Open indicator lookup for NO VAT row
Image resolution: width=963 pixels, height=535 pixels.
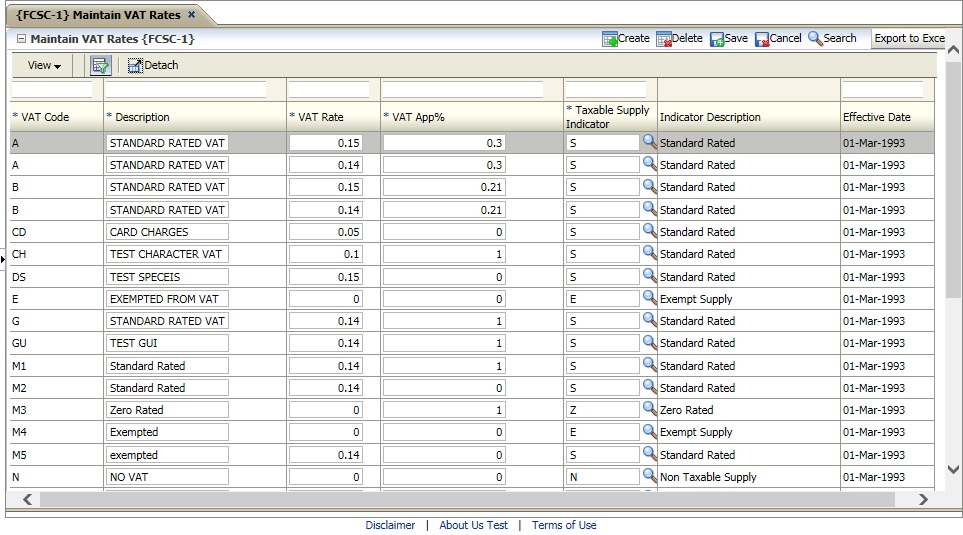point(649,476)
